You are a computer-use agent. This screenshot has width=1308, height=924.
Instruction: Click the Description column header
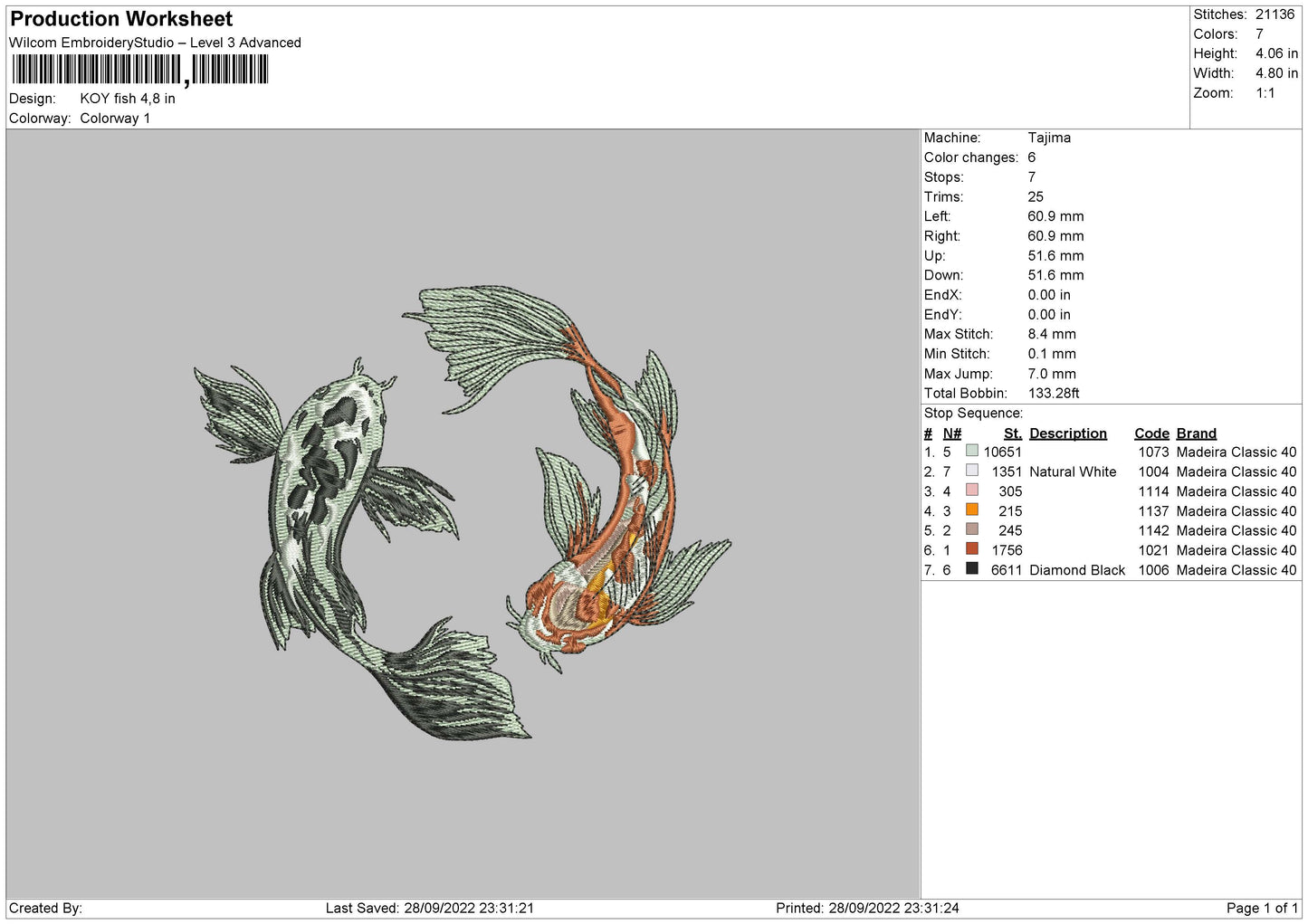click(1067, 433)
